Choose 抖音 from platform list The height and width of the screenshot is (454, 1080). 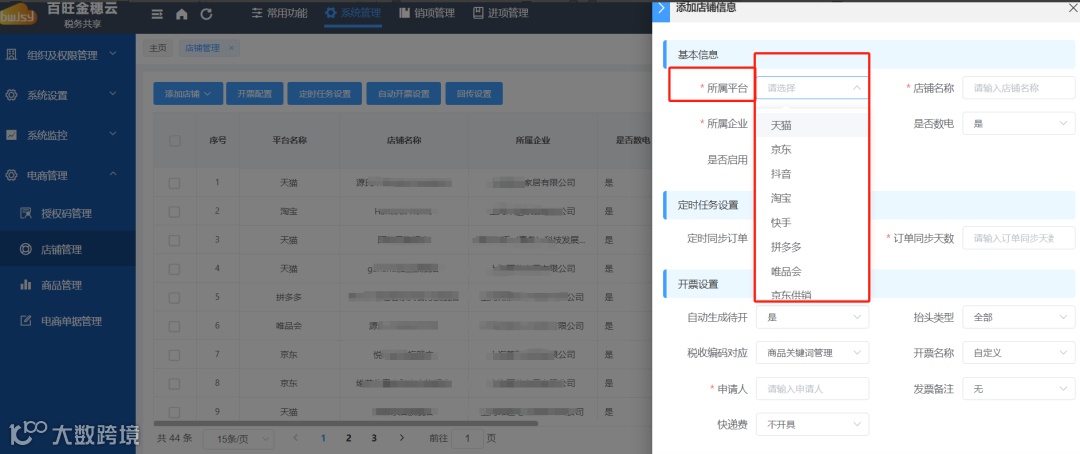[813, 174]
